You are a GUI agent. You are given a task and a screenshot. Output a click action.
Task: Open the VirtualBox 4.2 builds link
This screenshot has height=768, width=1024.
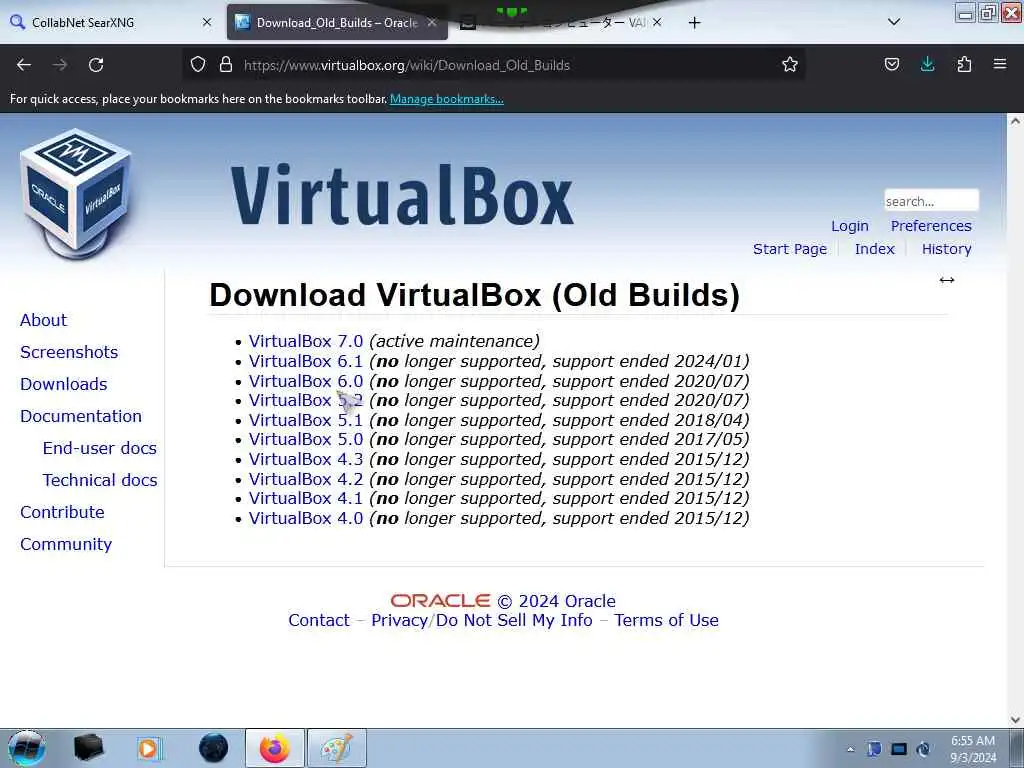(306, 479)
